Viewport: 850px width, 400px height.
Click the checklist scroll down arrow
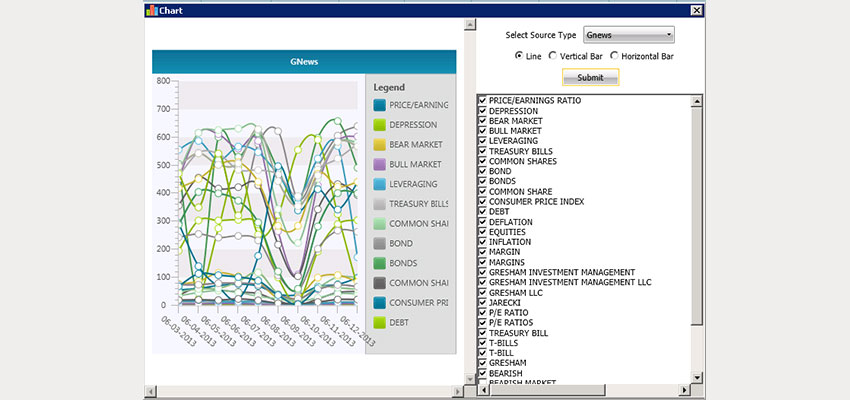click(697, 378)
